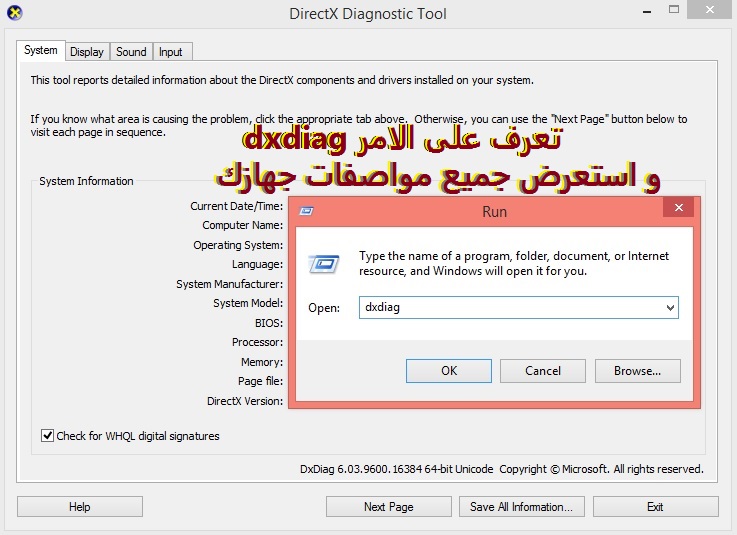The width and height of the screenshot is (737, 535).
Task: Open the Sound tab
Action: pos(131,52)
